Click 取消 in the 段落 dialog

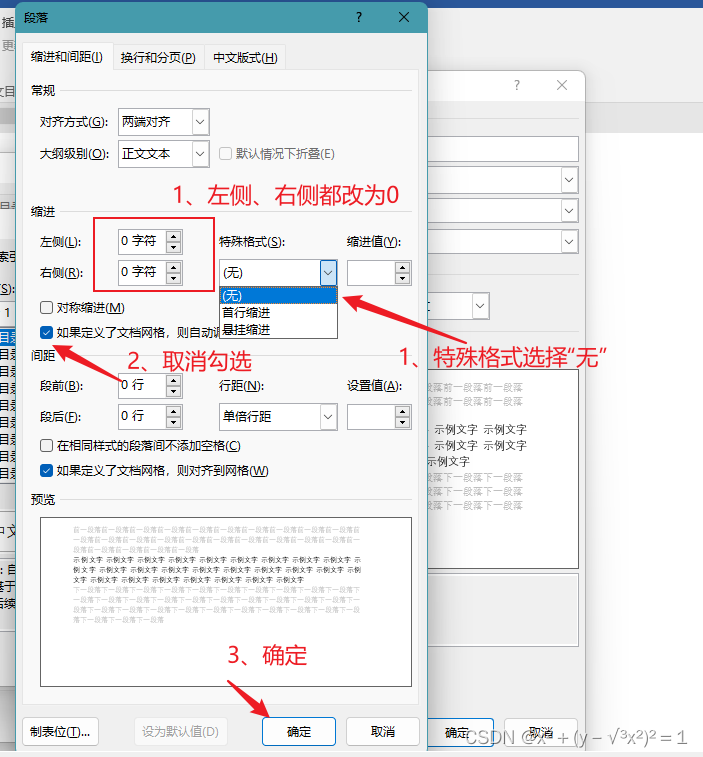[x=383, y=732]
